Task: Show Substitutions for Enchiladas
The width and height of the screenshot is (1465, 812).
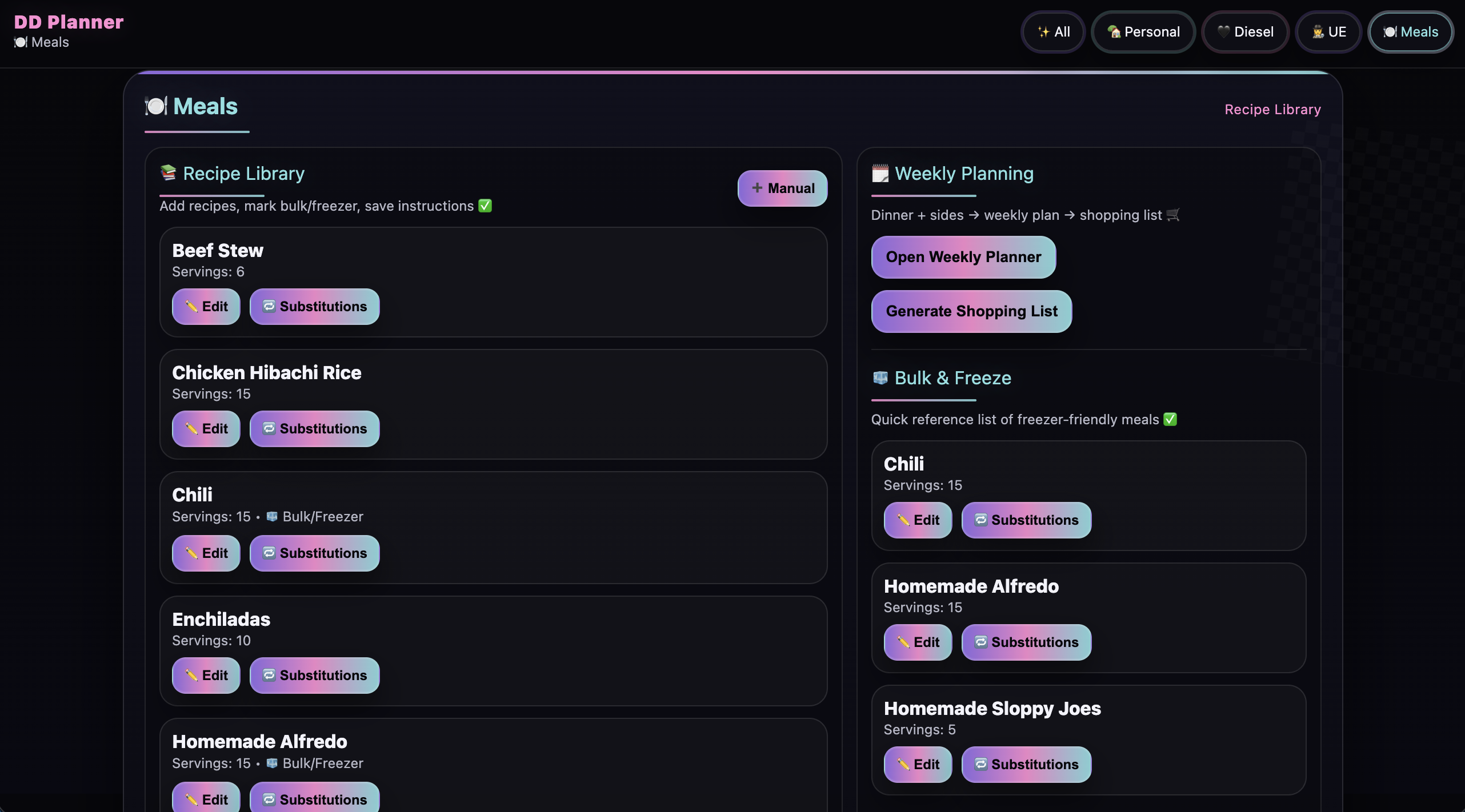Action: (314, 676)
